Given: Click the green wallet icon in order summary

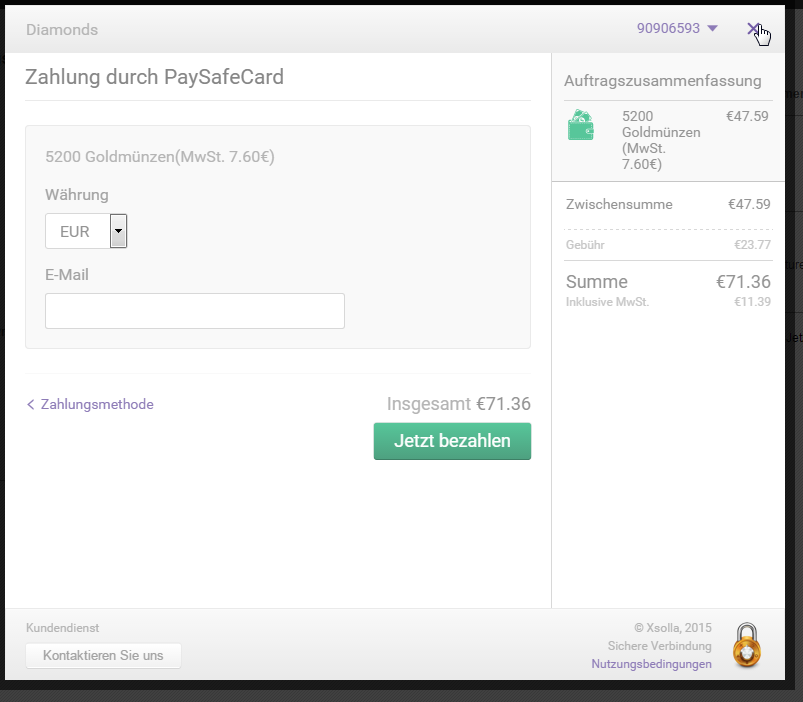Looking at the screenshot, I should click(x=581, y=126).
